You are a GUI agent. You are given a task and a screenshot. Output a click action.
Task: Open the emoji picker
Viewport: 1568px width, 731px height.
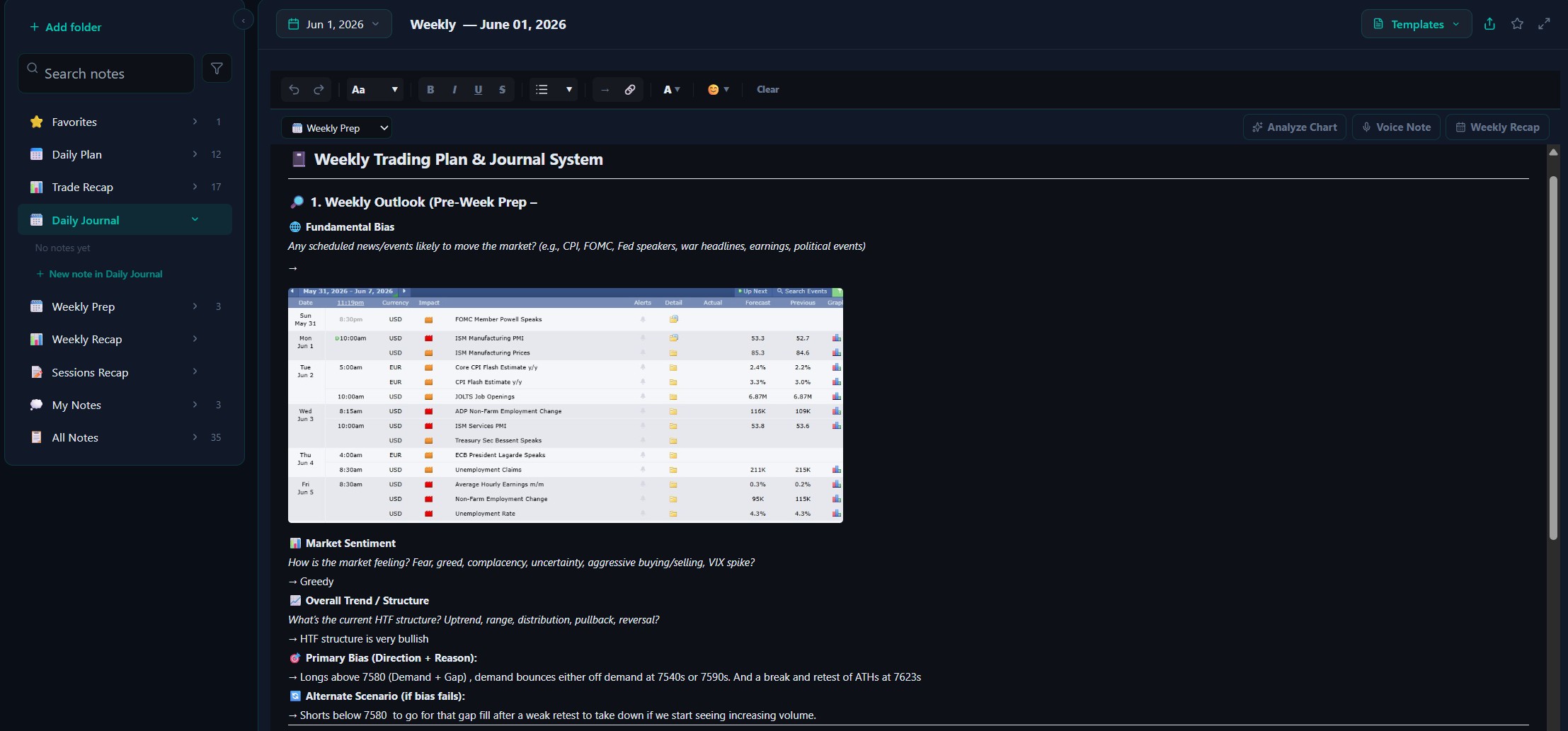point(718,90)
